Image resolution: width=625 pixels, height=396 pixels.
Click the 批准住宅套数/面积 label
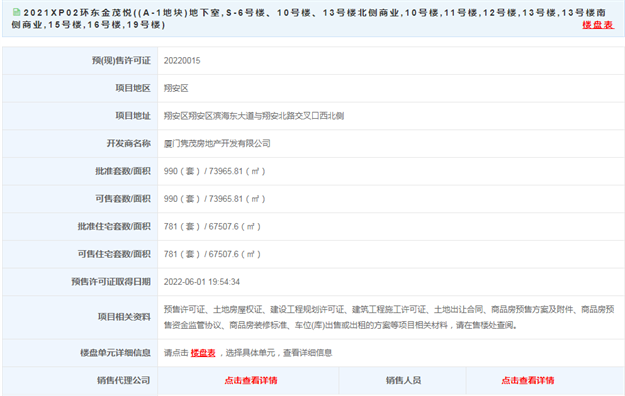(114, 227)
